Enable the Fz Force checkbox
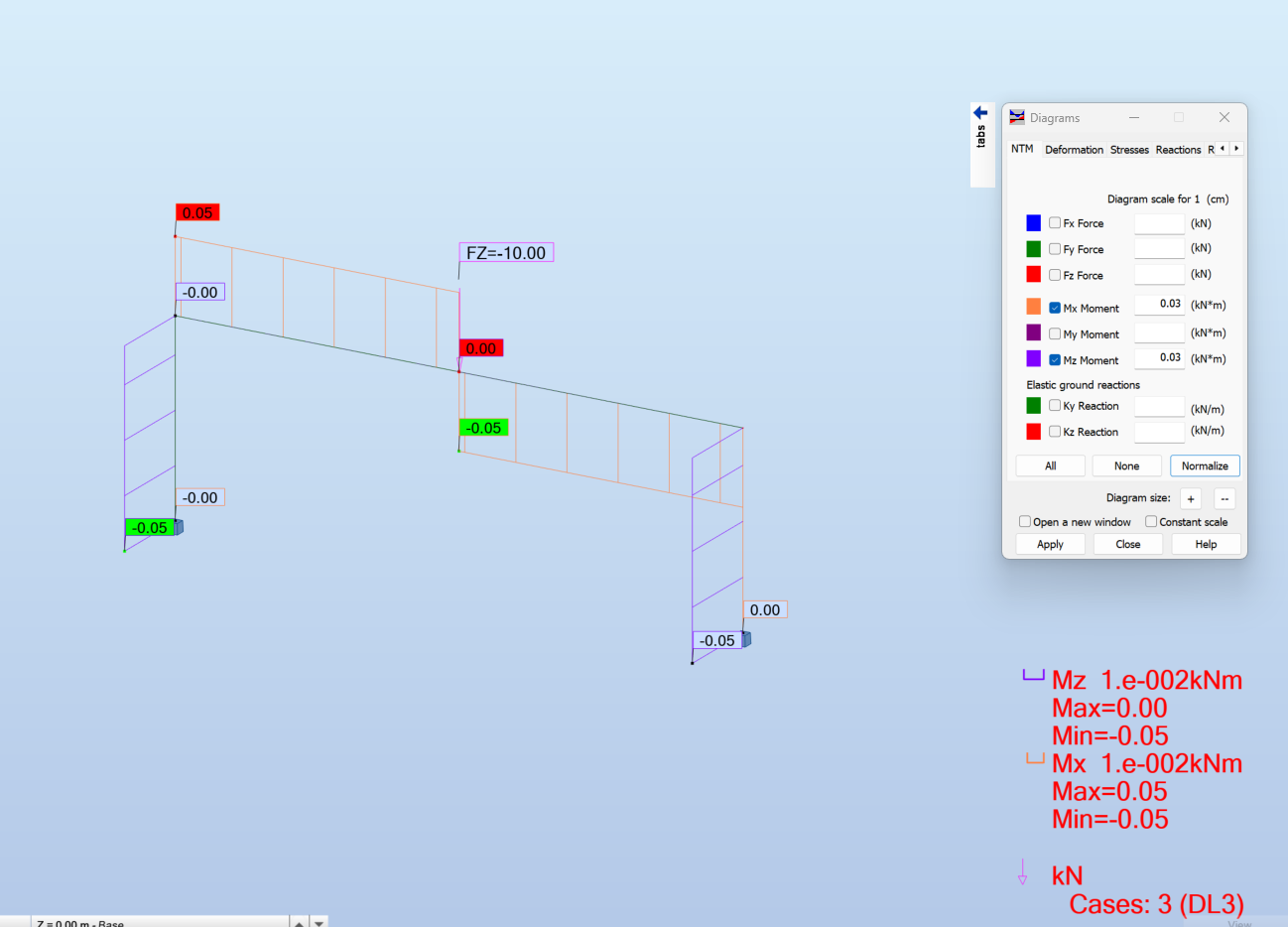 point(1055,275)
